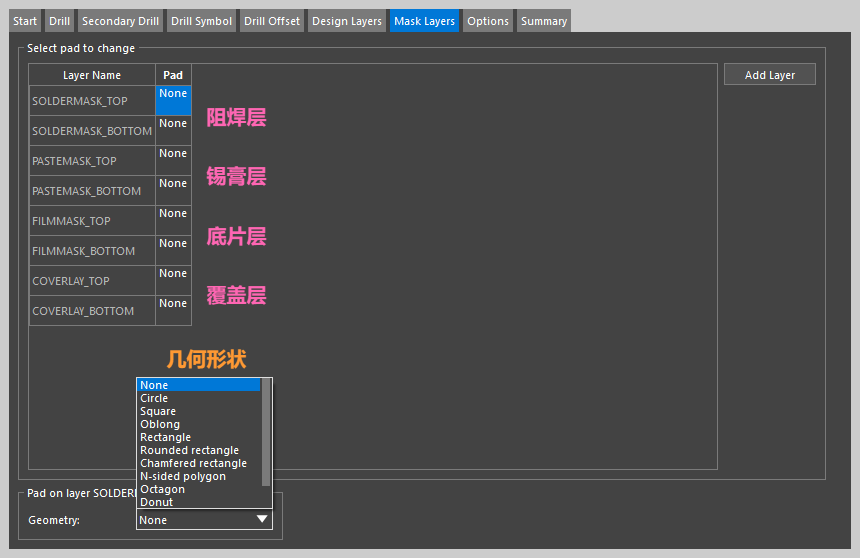Click the COVERLAY_BOTTOM pad cell
The width and height of the screenshot is (860, 558).
point(173,310)
